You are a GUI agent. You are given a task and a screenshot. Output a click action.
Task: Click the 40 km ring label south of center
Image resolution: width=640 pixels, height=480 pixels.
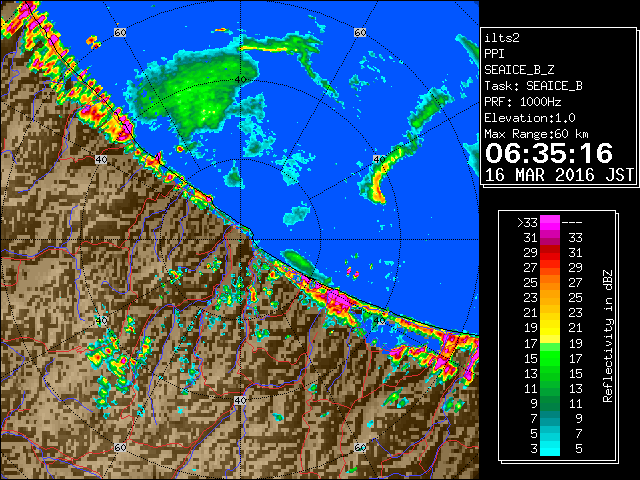tap(240, 400)
